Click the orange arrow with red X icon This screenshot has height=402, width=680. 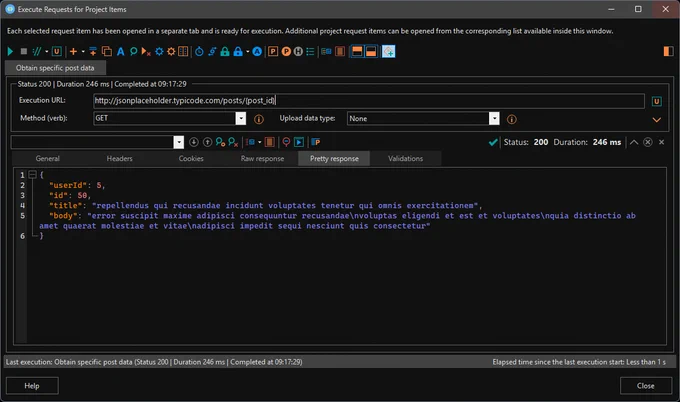[146, 52]
